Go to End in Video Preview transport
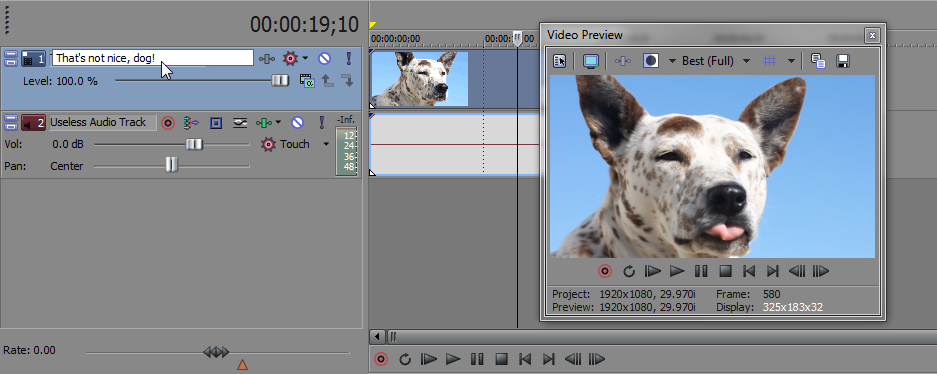The width and height of the screenshot is (937, 374). (773, 271)
